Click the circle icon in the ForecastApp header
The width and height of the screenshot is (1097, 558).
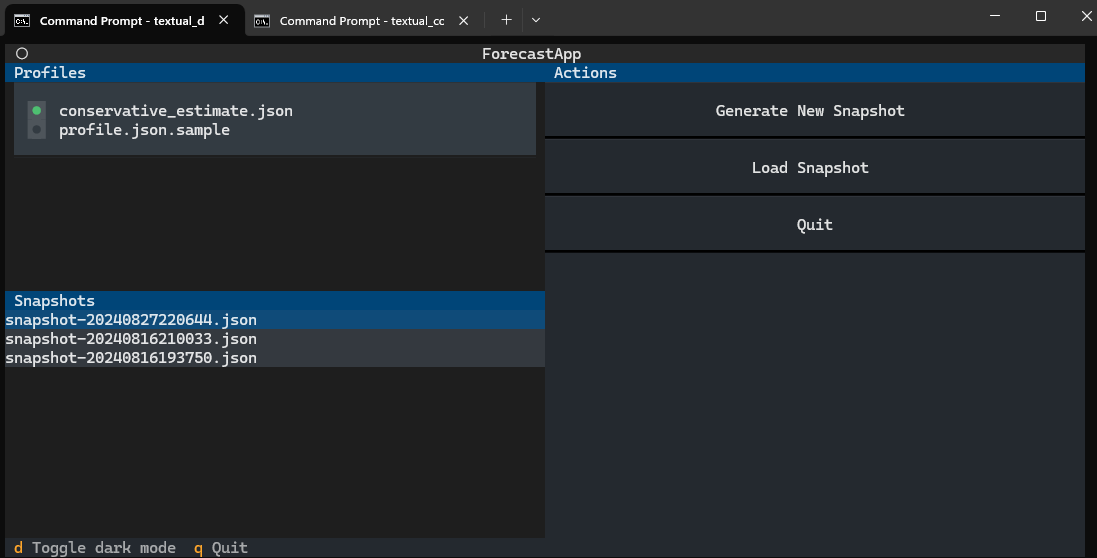pos(22,54)
